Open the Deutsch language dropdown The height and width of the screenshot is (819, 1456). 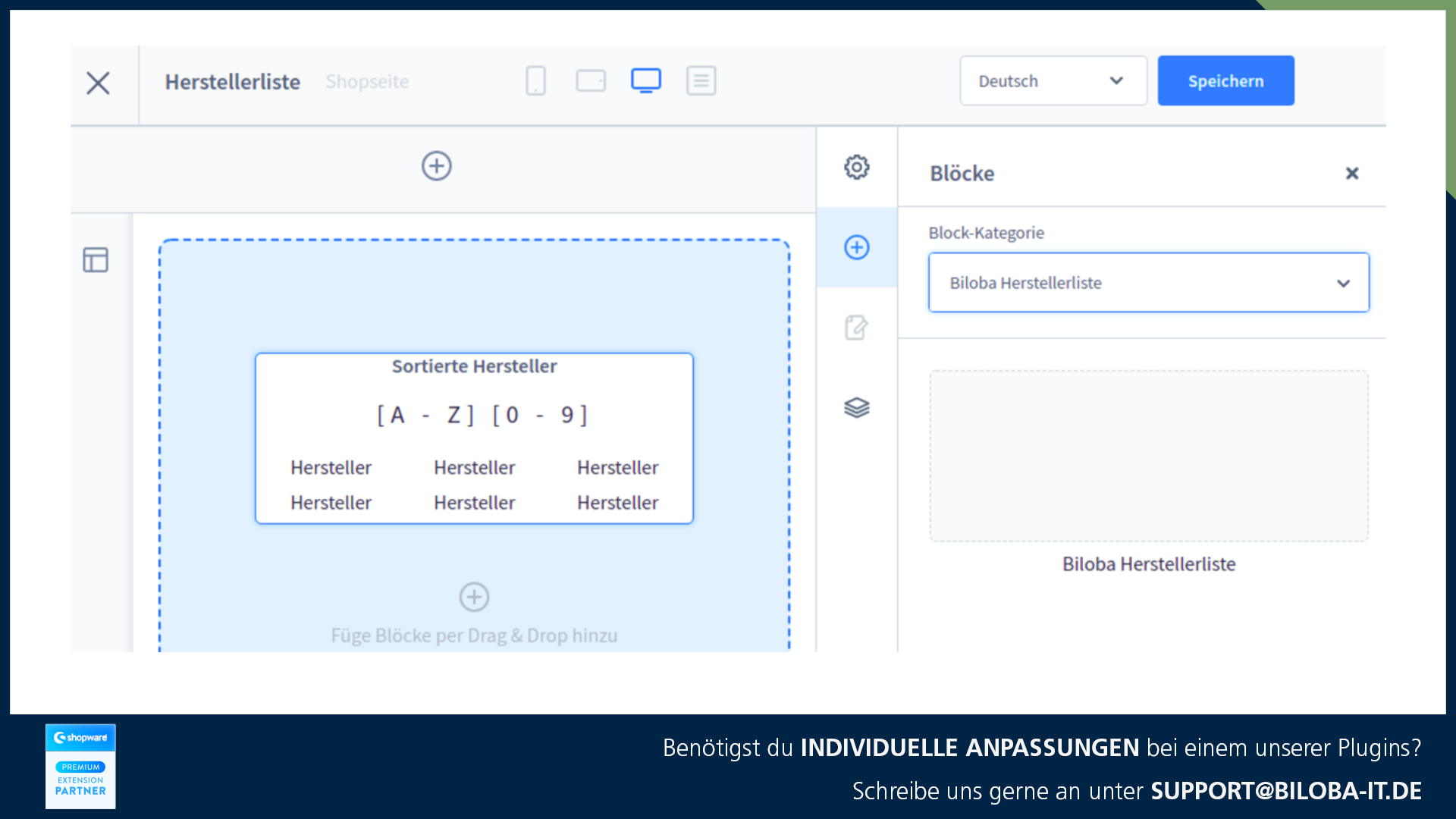pos(1053,80)
